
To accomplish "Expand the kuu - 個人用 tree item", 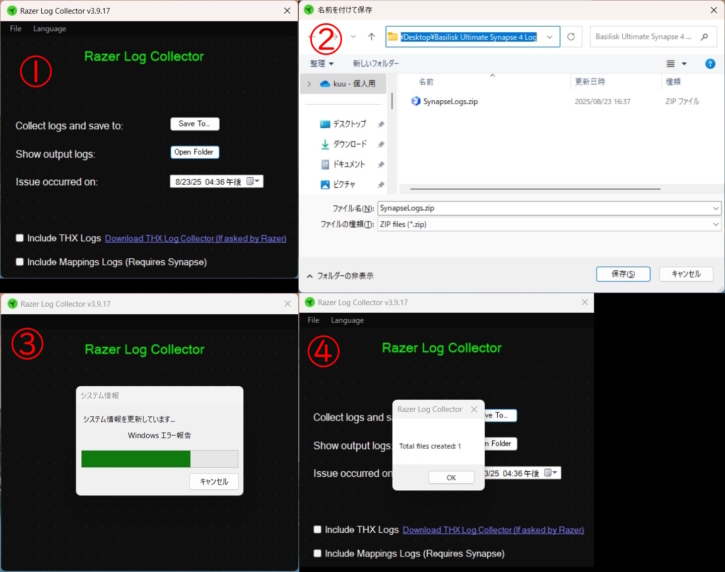I will click(310, 84).
